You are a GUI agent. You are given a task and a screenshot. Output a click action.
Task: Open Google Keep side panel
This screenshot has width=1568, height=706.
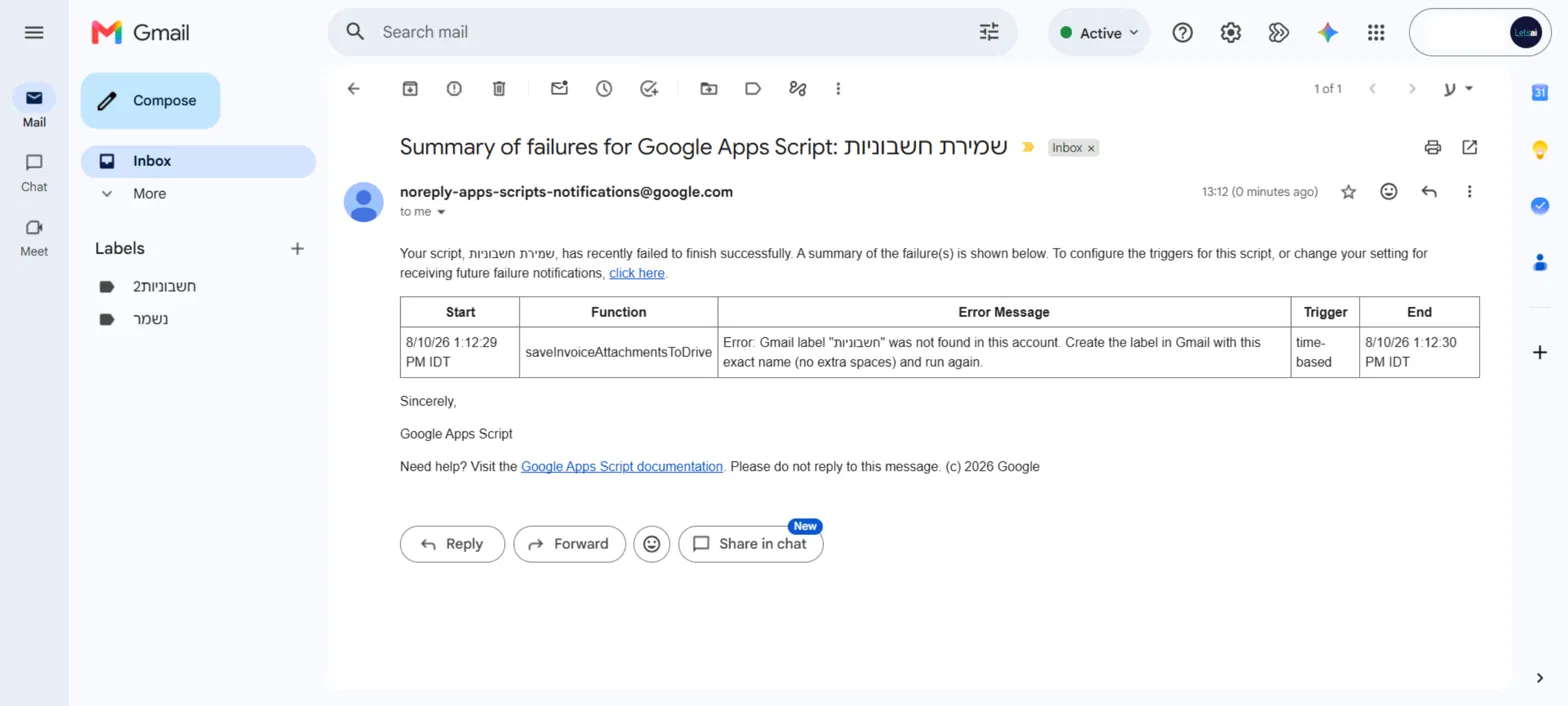click(1540, 149)
